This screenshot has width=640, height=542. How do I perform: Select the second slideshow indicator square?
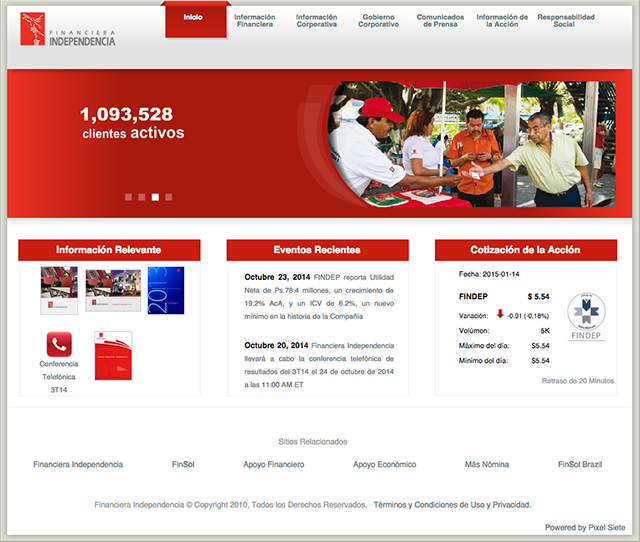142,197
